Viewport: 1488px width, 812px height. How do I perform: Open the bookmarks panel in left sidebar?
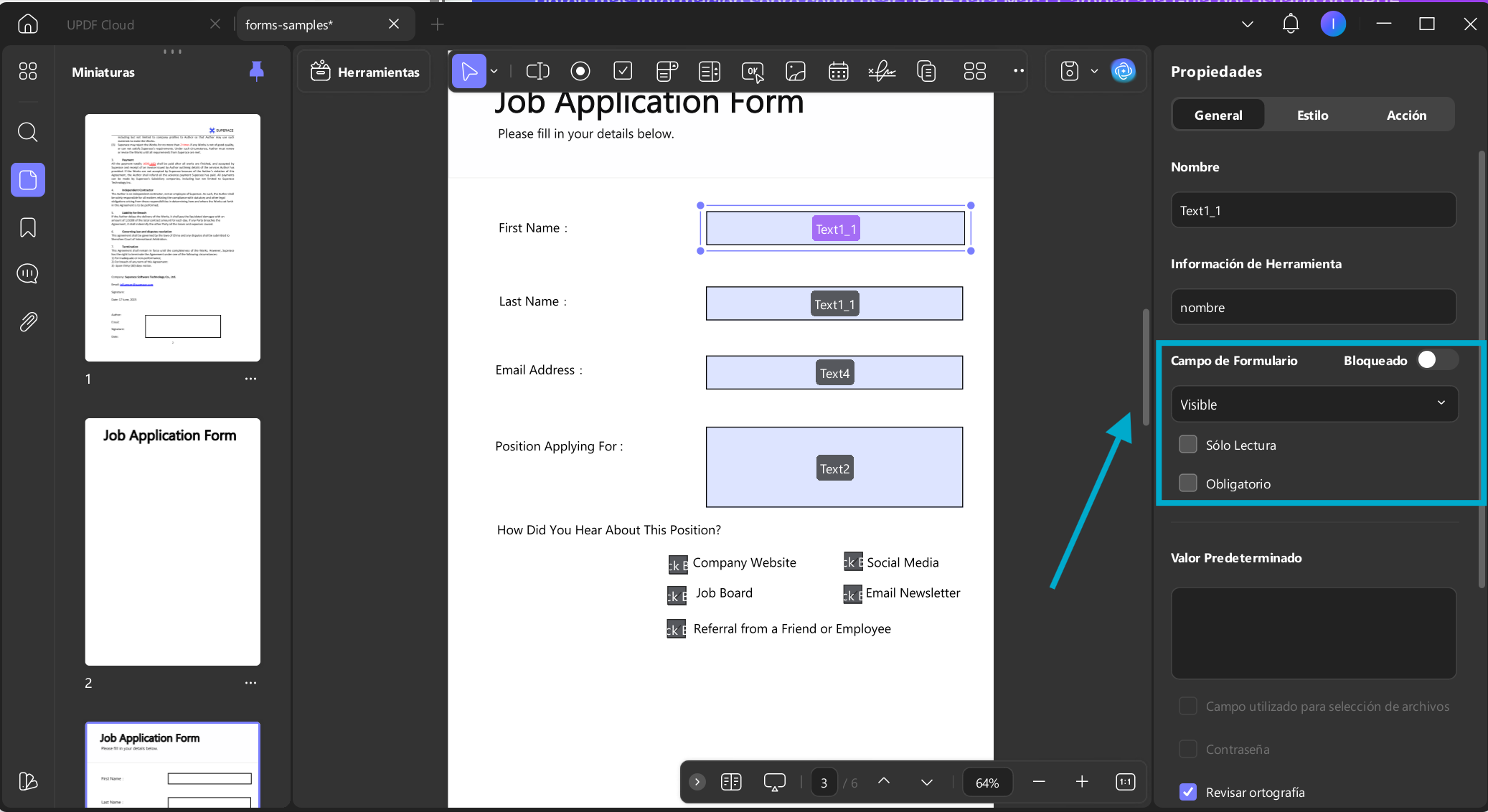[x=28, y=228]
